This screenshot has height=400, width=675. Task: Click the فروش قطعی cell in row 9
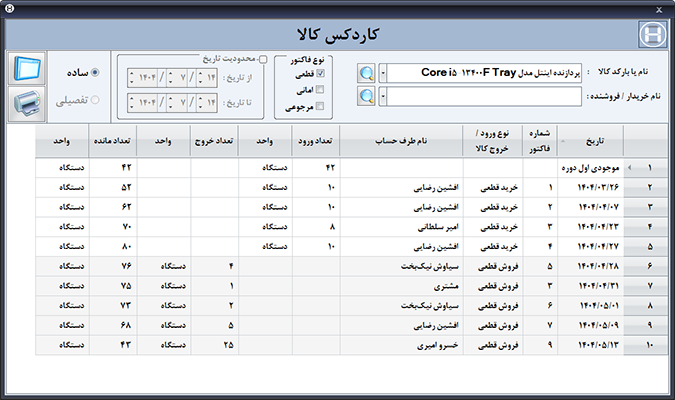(x=493, y=325)
